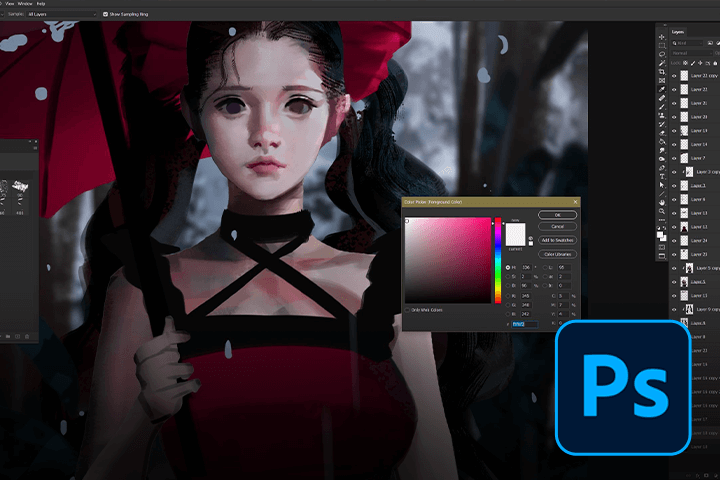Open Color Libraries button

click(x=557, y=254)
